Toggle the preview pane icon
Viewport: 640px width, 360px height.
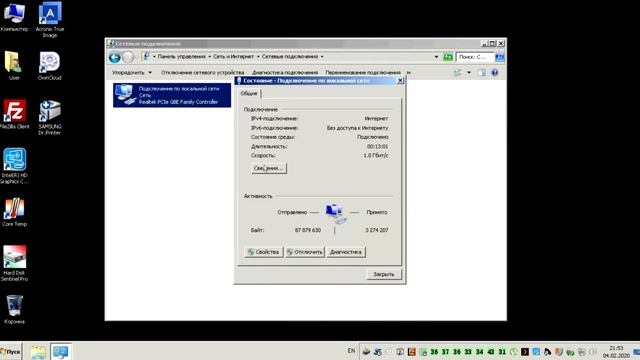point(482,73)
